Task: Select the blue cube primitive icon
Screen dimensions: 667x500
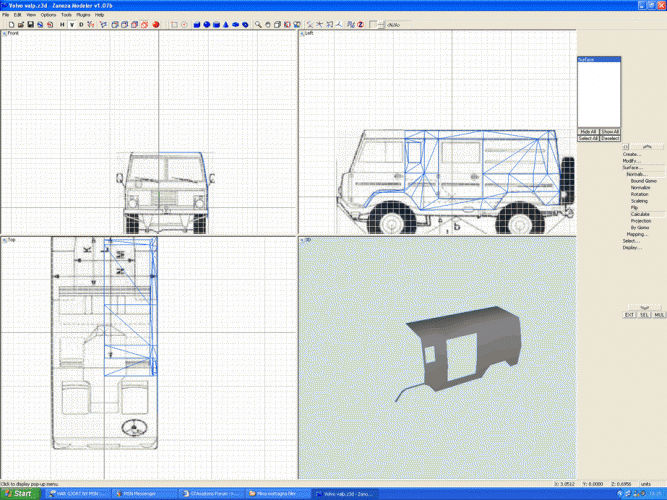Action: [x=195, y=24]
